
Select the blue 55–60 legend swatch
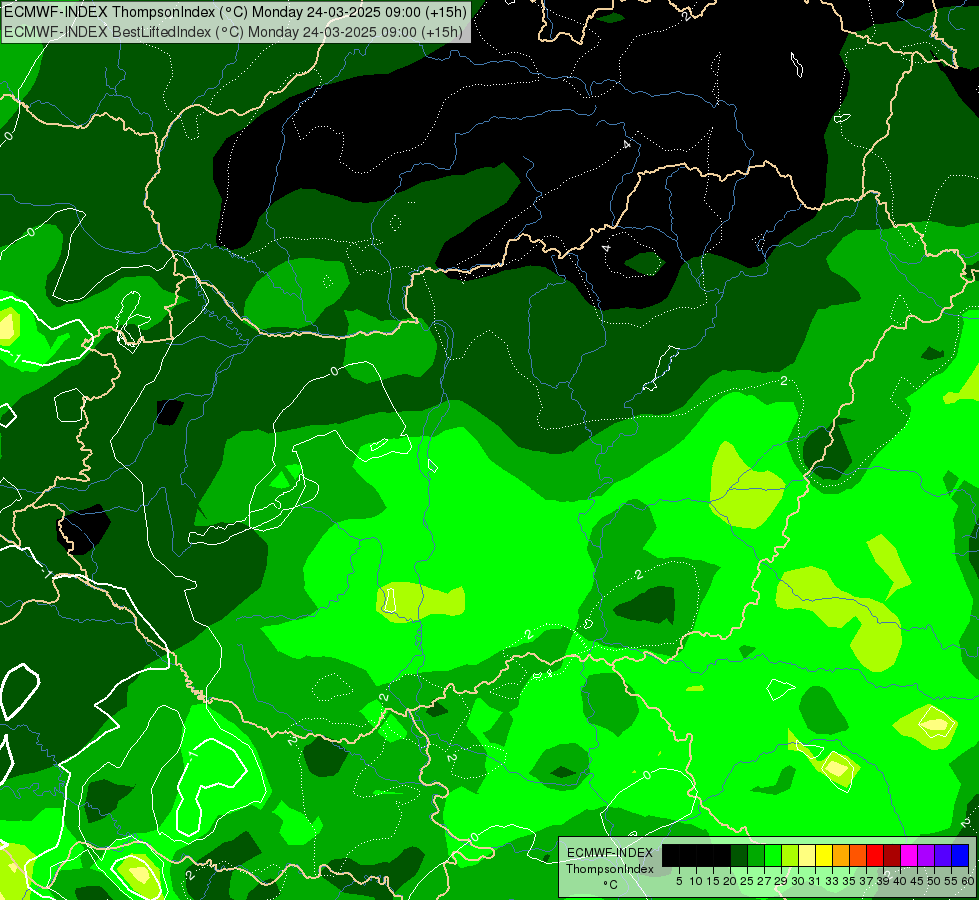coord(960,855)
